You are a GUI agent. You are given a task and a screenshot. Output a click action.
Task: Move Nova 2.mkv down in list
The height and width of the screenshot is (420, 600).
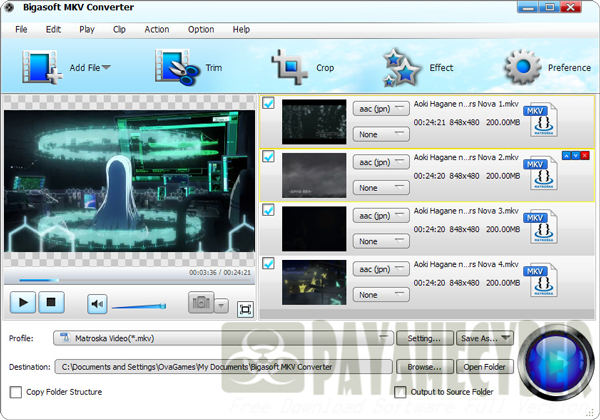click(x=576, y=156)
